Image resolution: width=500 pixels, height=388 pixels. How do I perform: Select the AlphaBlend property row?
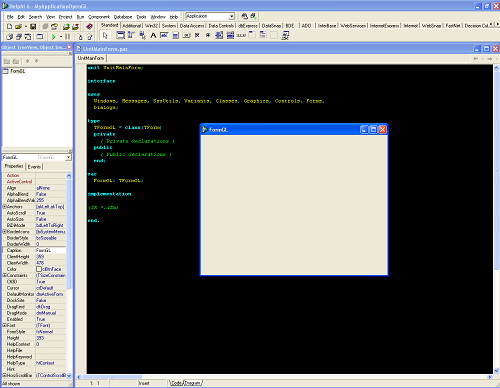[34, 194]
